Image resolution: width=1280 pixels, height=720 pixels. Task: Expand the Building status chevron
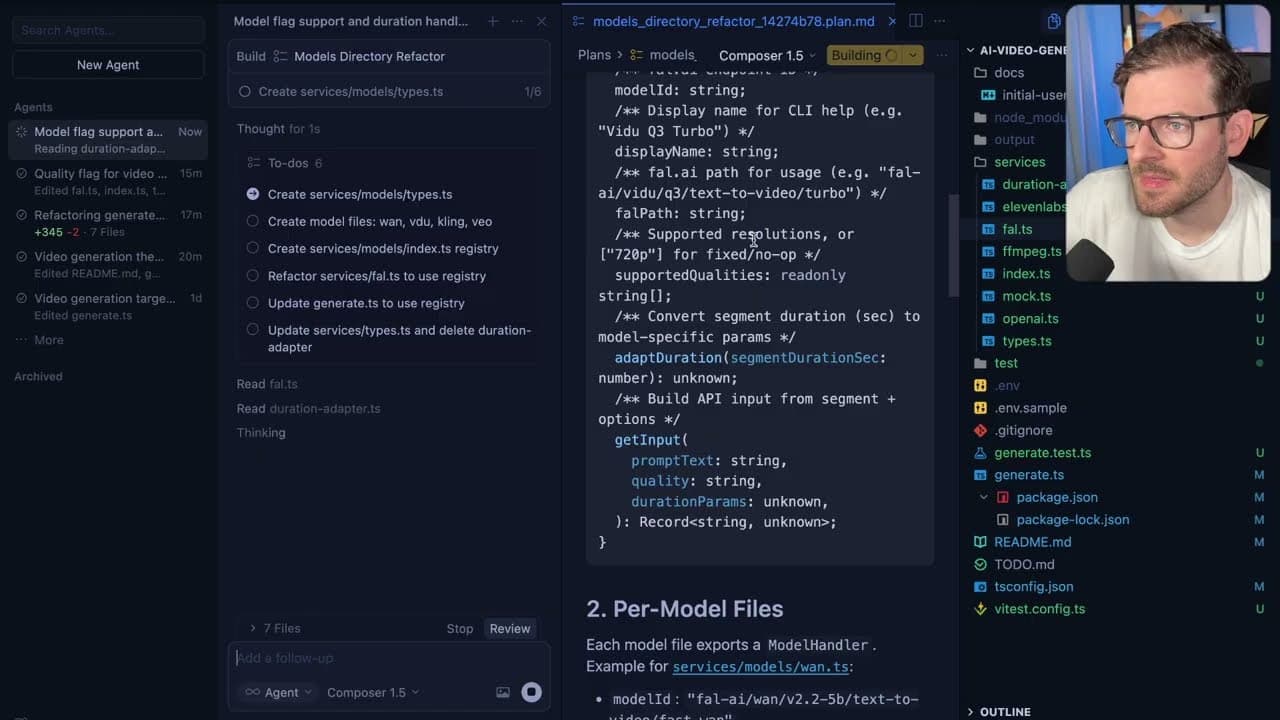click(912, 55)
